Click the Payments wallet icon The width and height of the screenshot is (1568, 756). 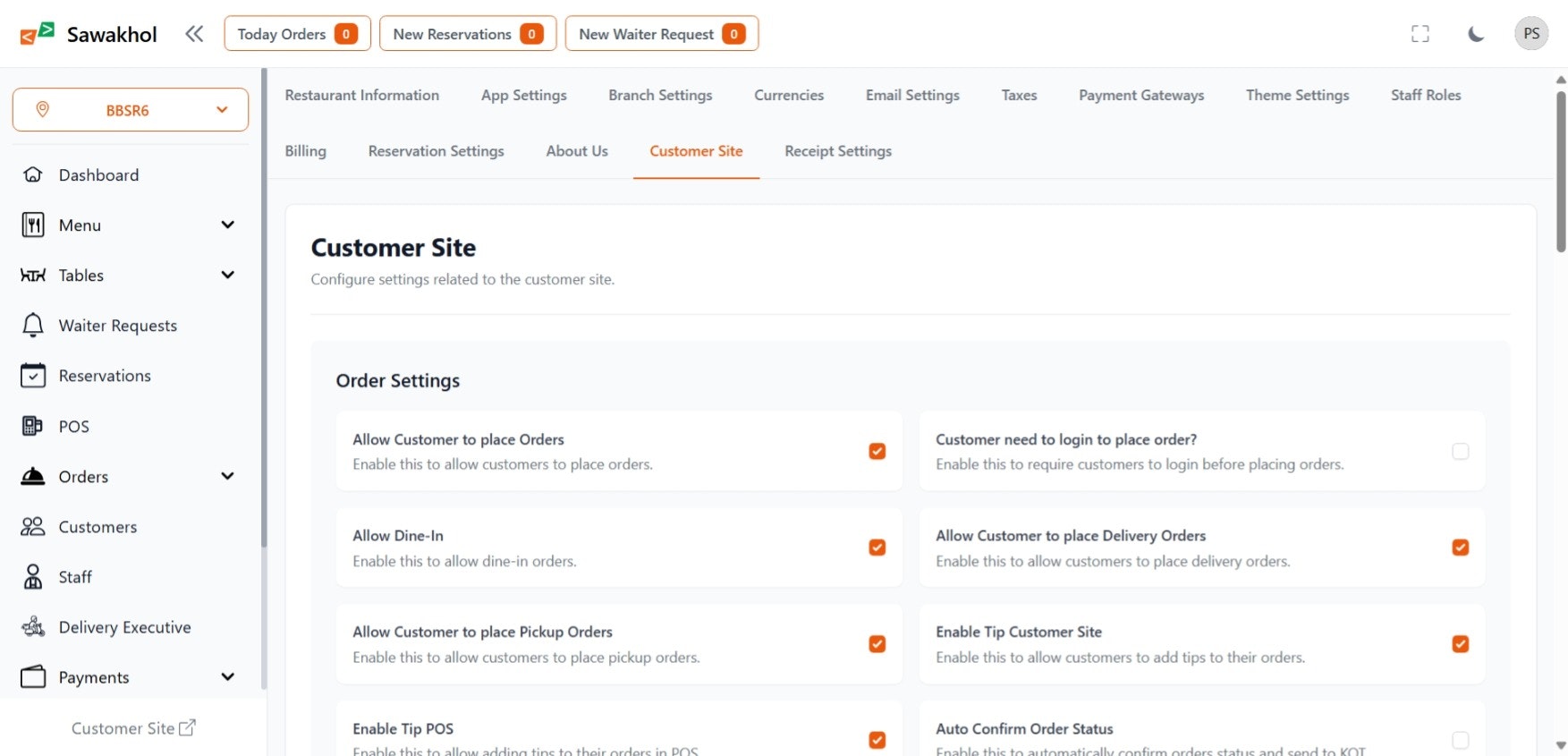pyautogui.click(x=33, y=676)
